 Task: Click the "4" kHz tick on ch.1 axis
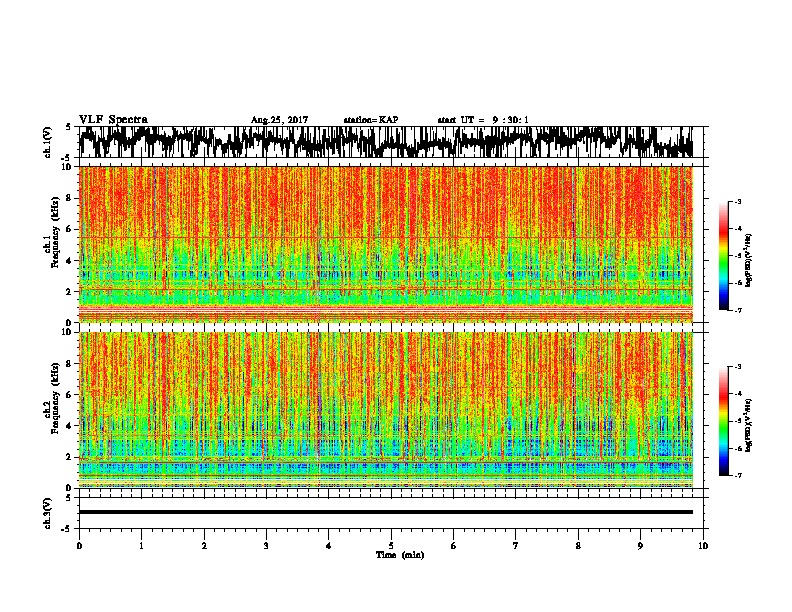pos(70,261)
